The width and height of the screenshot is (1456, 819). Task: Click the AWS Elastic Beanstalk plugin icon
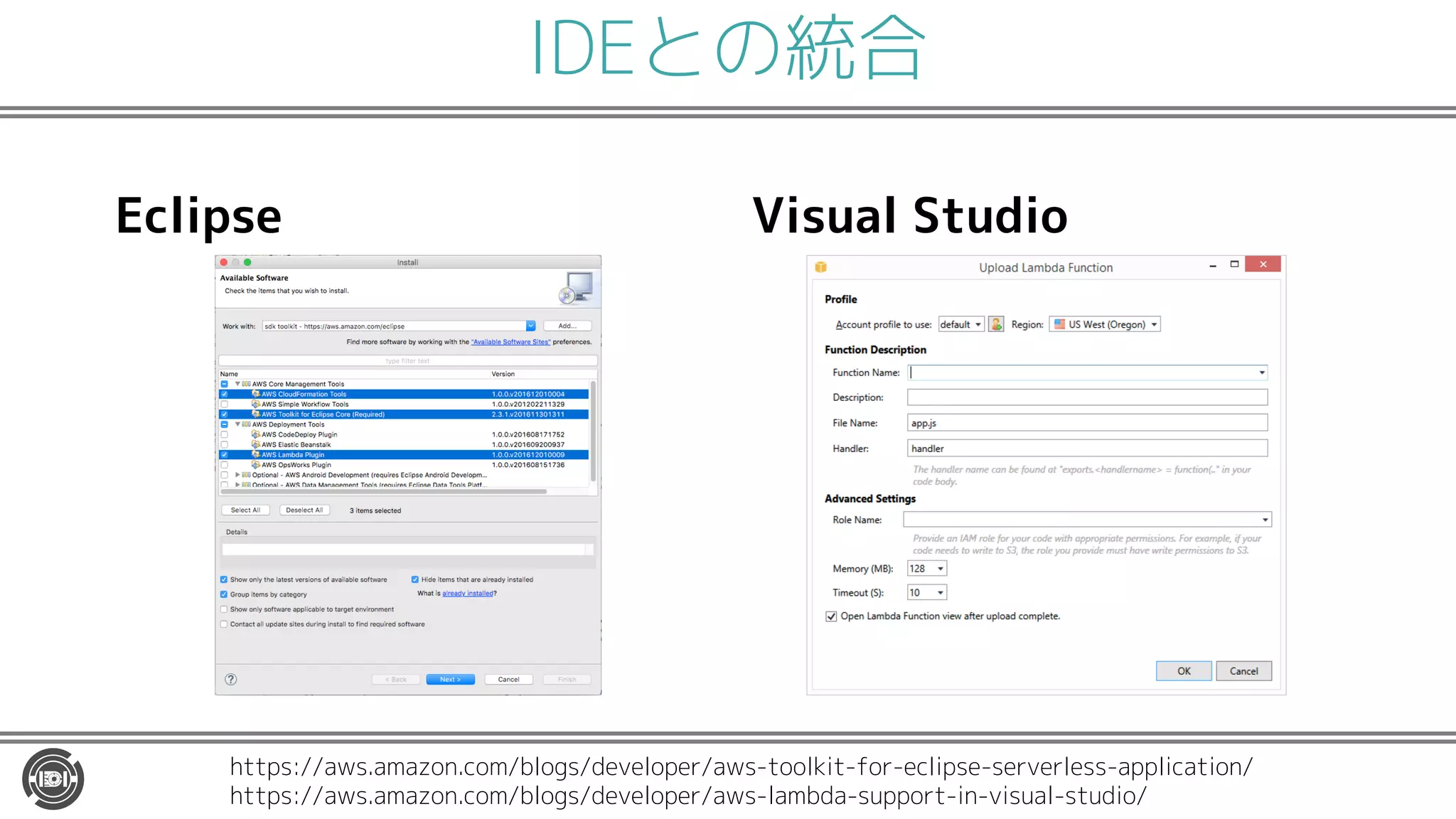[x=255, y=444]
